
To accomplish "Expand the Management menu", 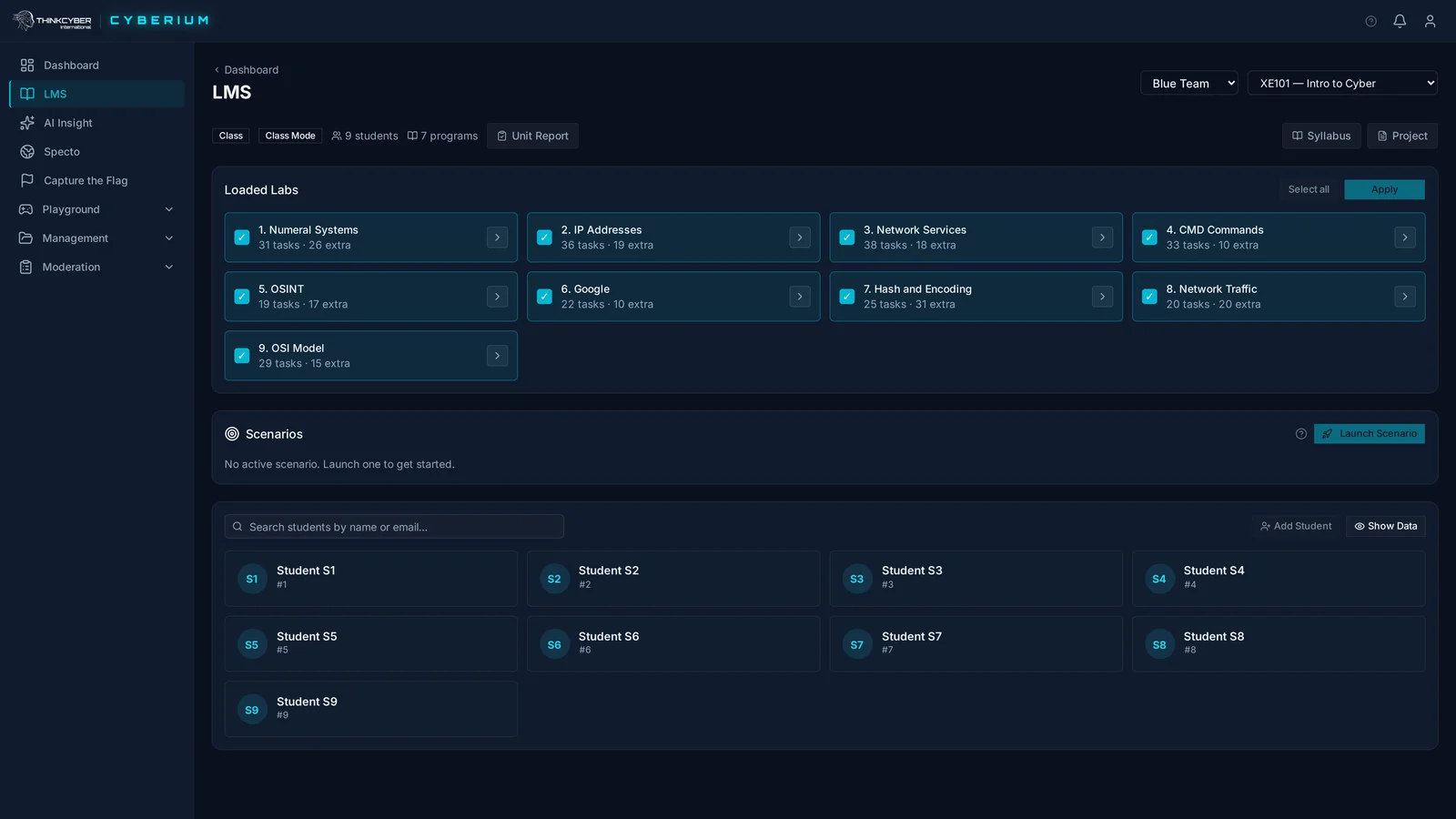I will 96,238.
